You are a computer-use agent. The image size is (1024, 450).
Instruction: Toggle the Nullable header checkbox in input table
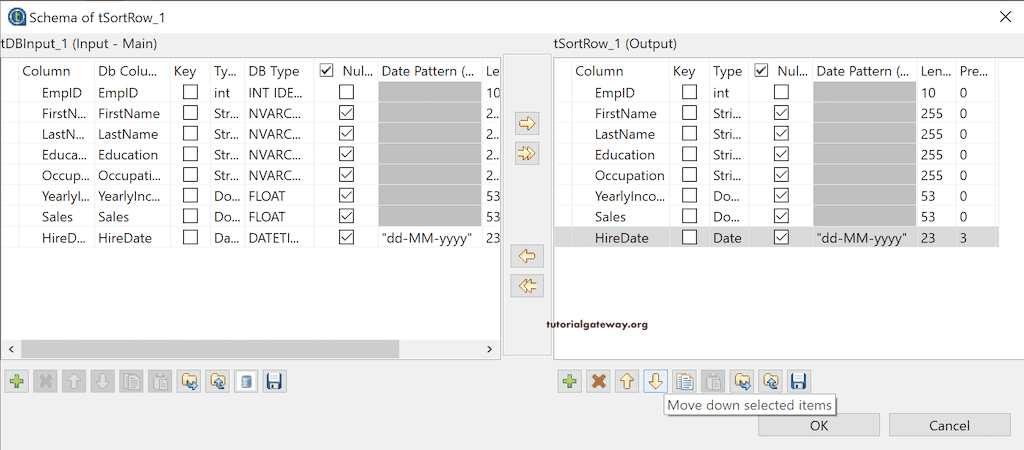pyautogui.click(x=327, y=71)
